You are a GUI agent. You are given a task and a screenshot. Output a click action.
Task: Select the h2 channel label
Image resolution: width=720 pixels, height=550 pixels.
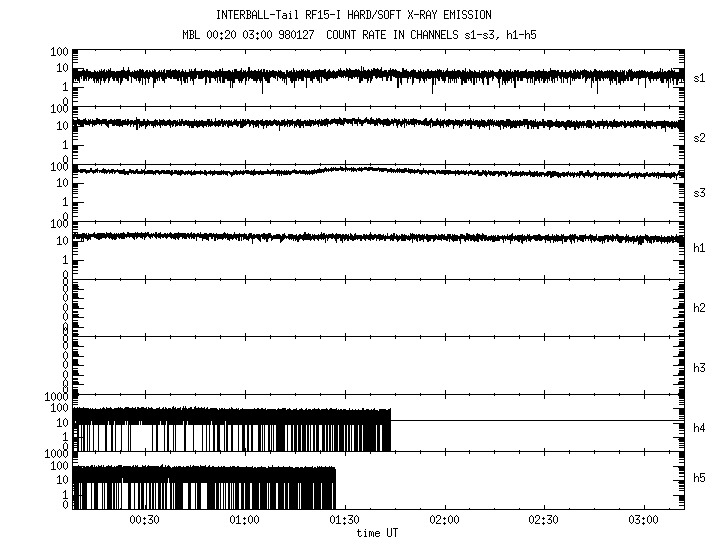(700, 308)
